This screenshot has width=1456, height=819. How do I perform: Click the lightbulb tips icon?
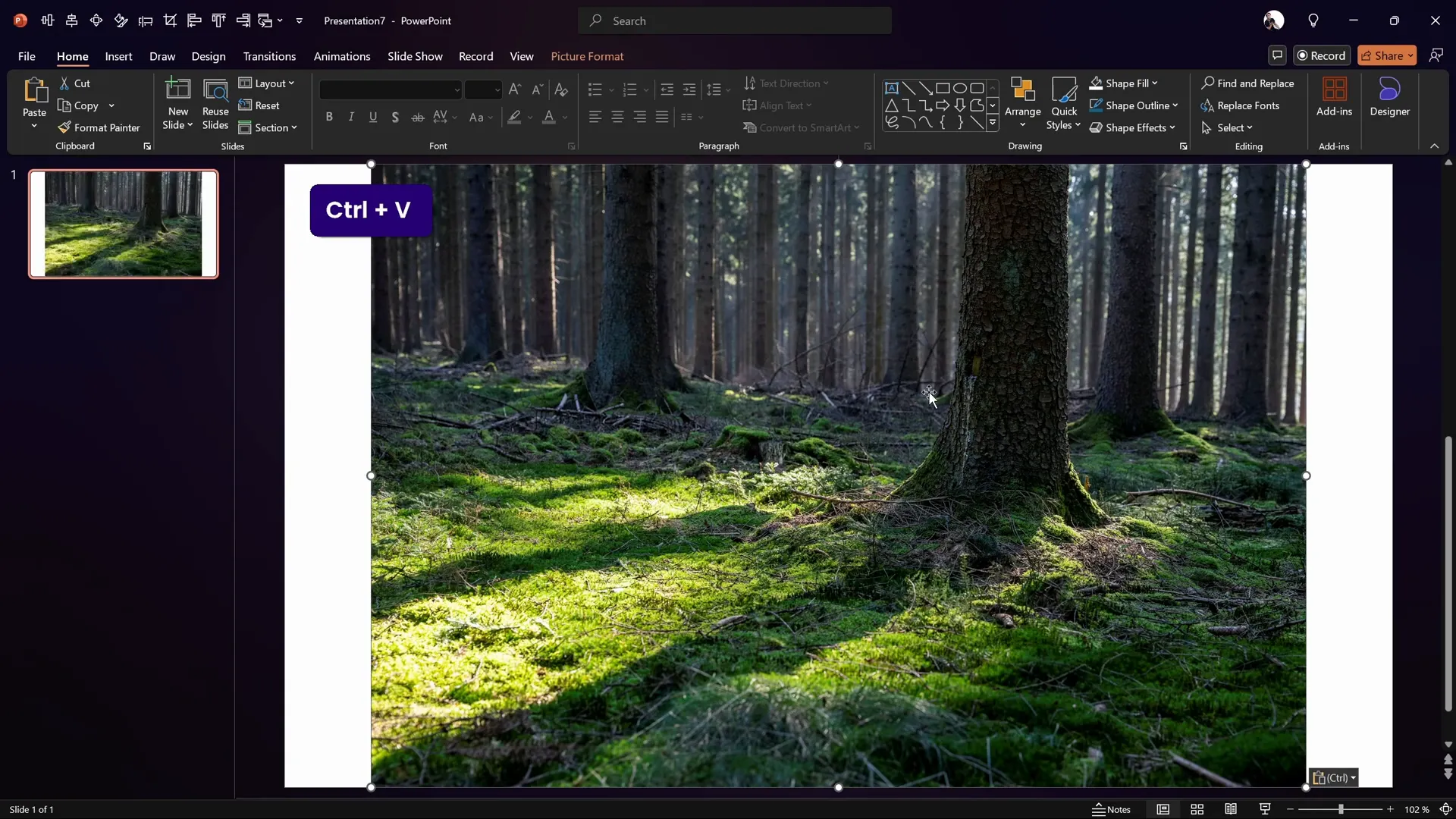click(1313, 20)
